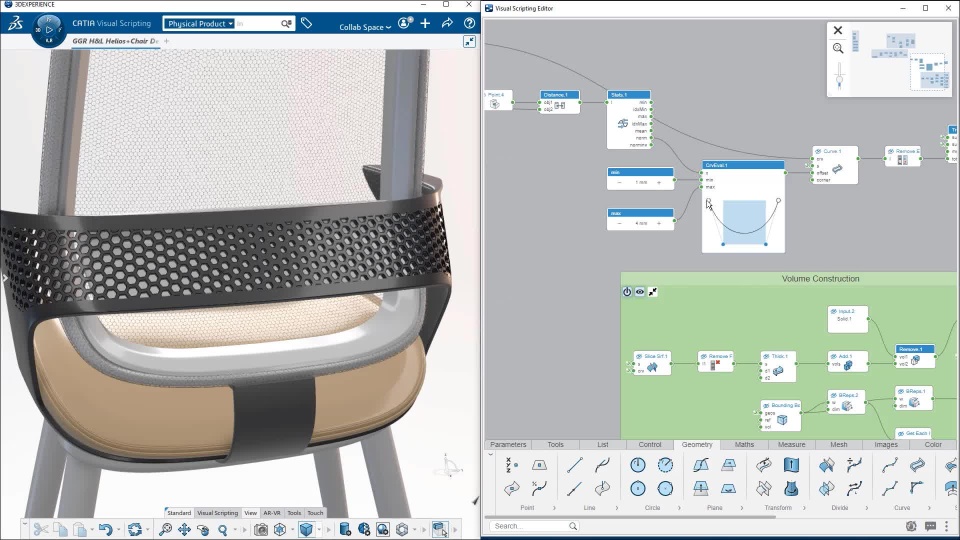Toggle visibility eye on Curve.1 node
Screen dimensions: 960x540
[x=818, y=151]
